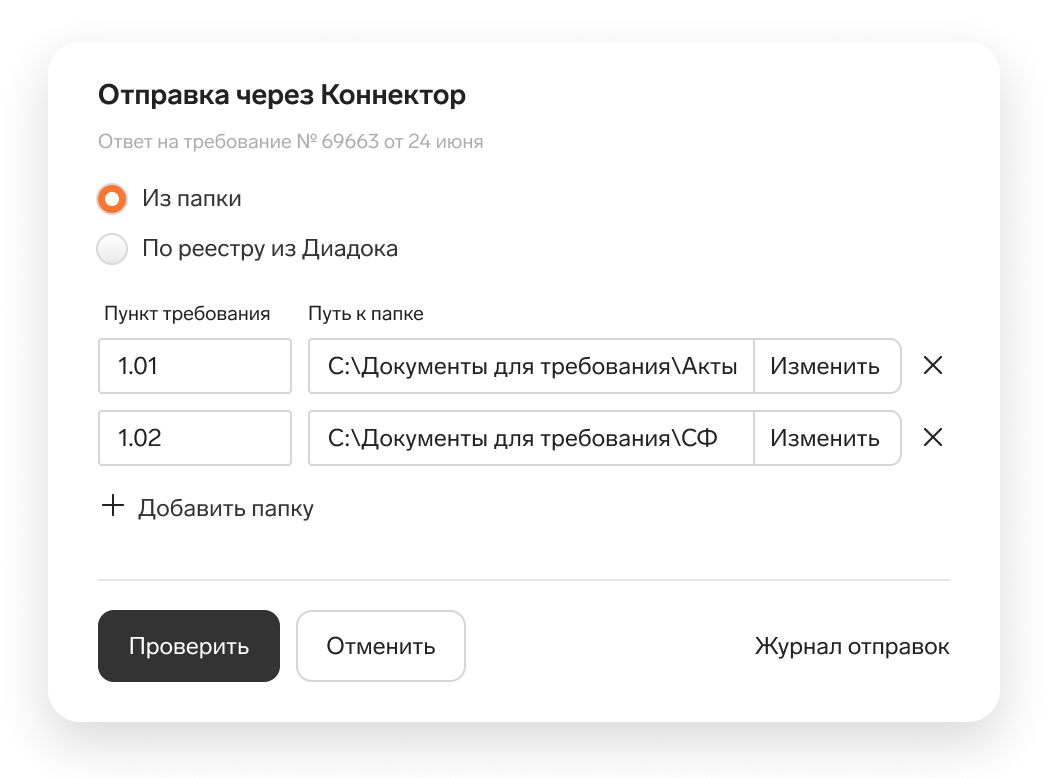Click the 'Добавить папку' text link
This screenshot has height=778, width=1048.
tap(225, 508)
